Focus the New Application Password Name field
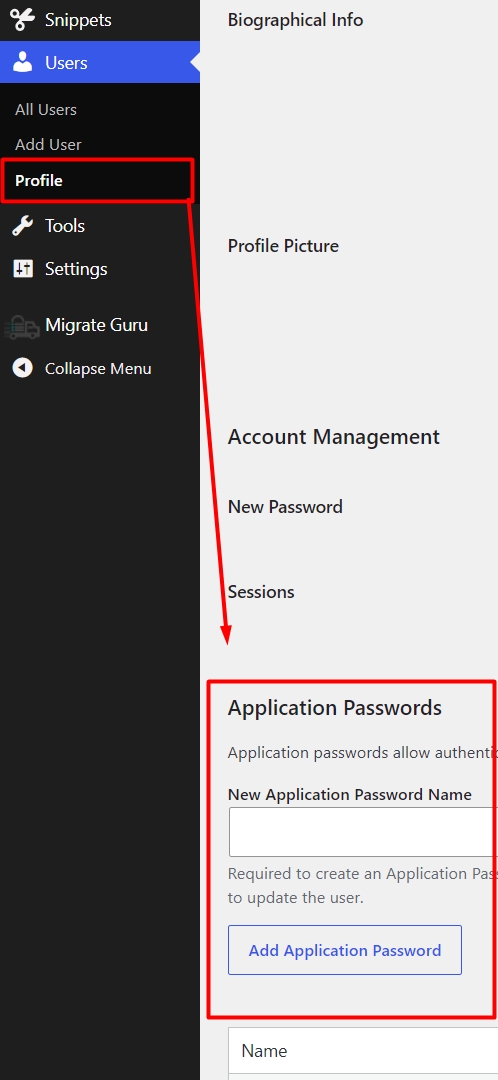498x1080 pixels. coord(363,832)
